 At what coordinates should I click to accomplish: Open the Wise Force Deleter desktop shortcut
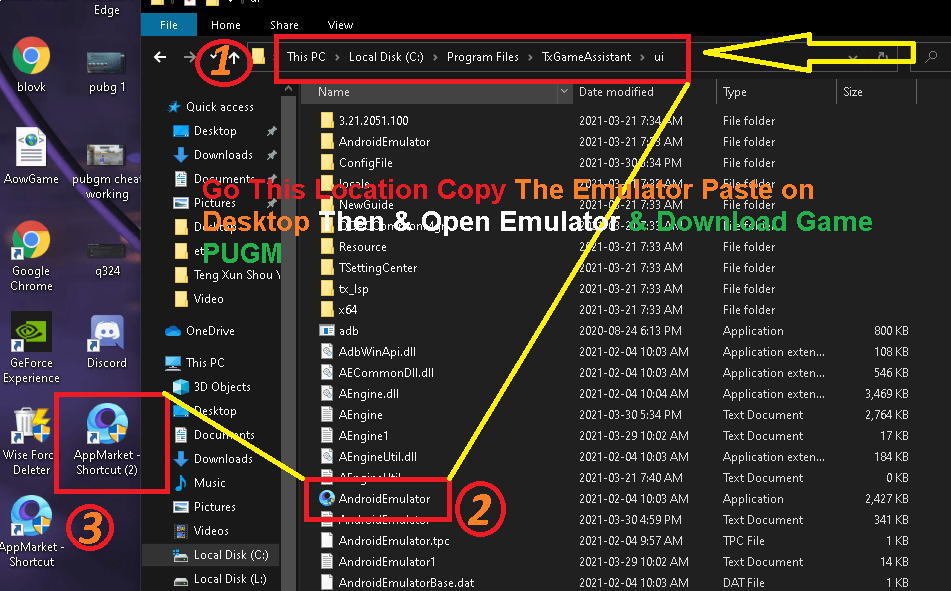click(x=31, y=440)
